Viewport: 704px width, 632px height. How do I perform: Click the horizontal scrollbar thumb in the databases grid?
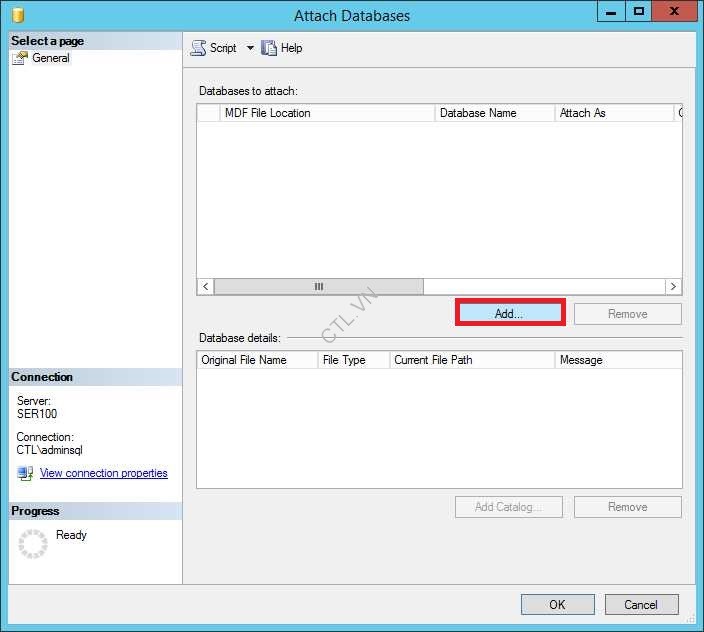(x=318, y=287)
